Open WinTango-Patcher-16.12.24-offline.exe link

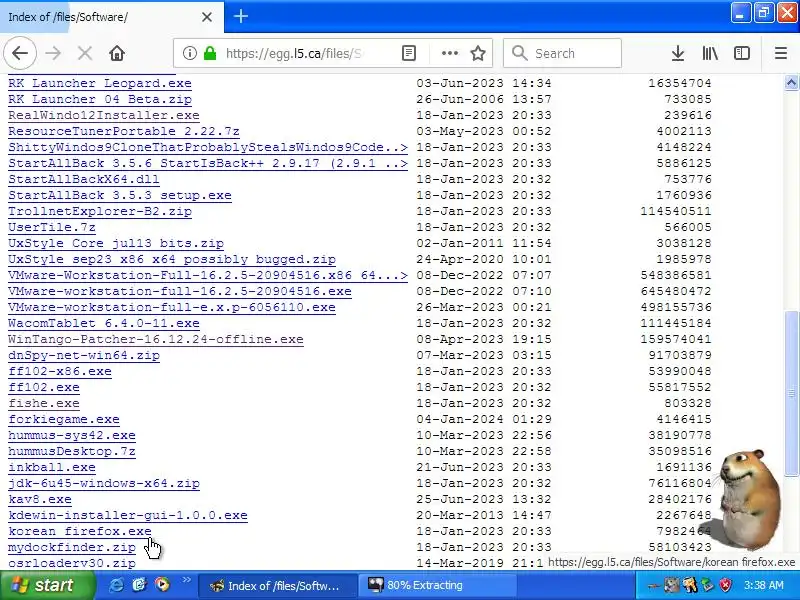156,339
